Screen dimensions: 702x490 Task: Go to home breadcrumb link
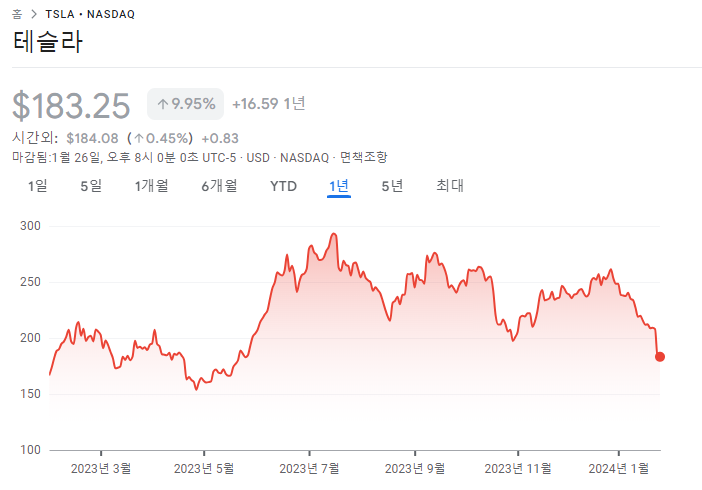click(x=17, y=14)
